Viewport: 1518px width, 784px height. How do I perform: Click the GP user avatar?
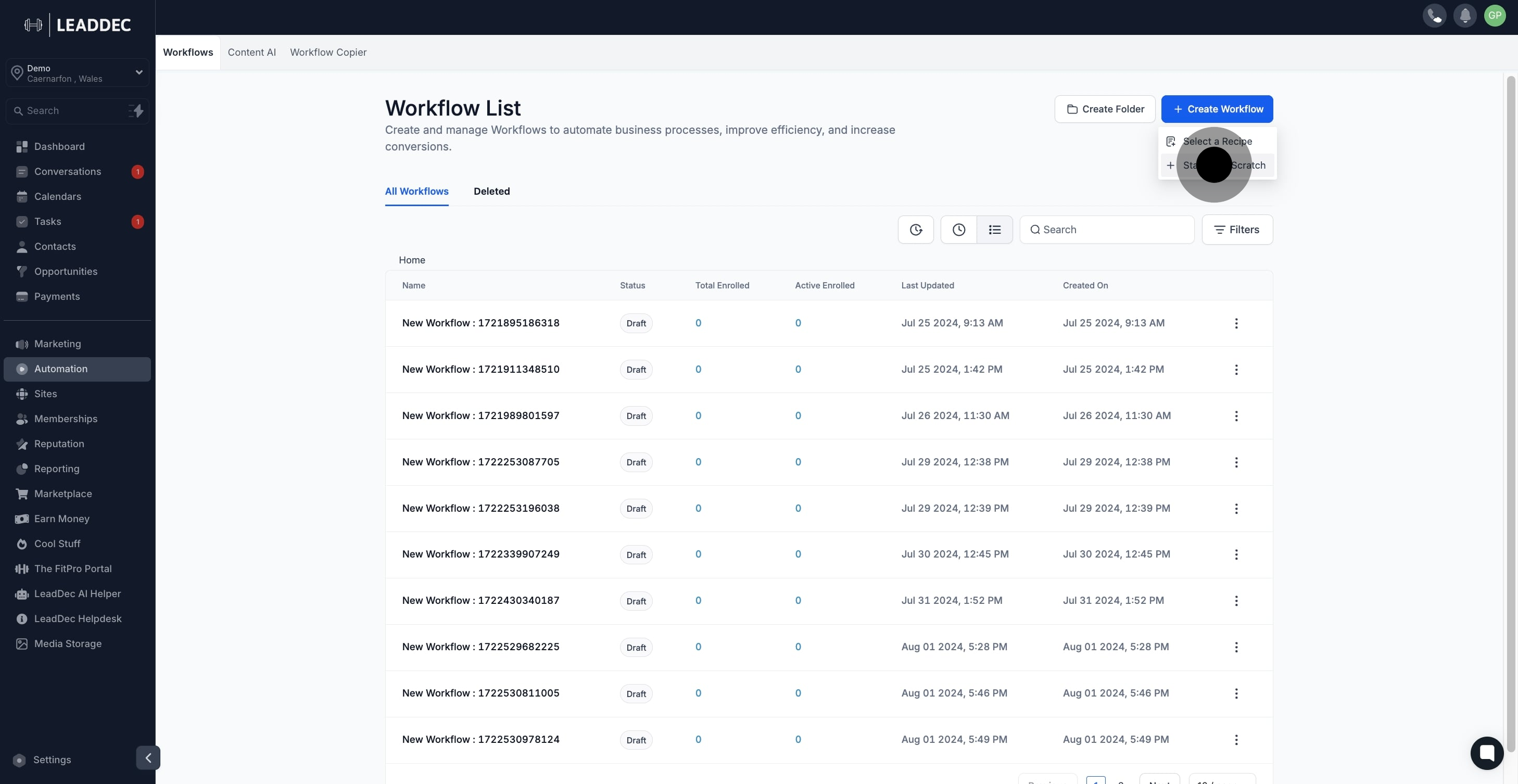pyautogui.click(x=1495, y=16)
